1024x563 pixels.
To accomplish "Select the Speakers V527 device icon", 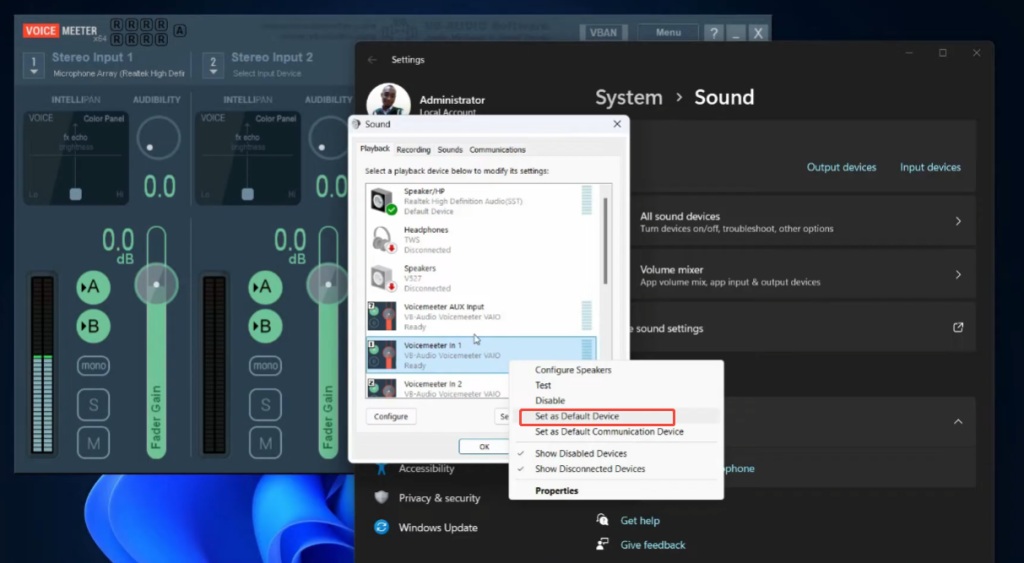I will click(x=383, y=278).
